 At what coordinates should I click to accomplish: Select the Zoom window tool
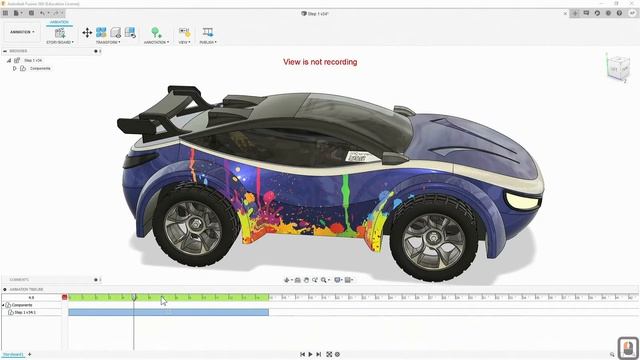click(315, 280)
